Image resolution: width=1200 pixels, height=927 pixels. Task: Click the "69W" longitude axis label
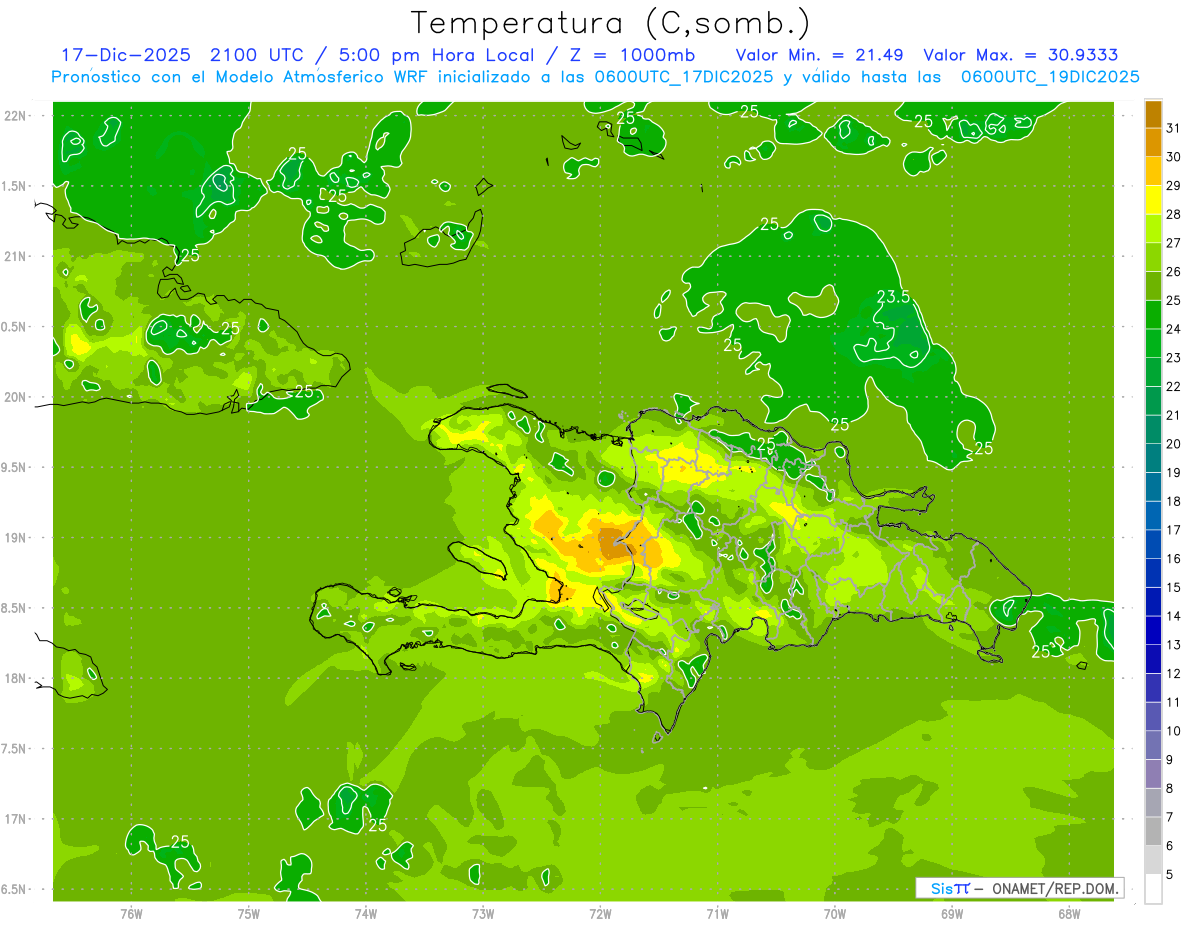(951, 913)
